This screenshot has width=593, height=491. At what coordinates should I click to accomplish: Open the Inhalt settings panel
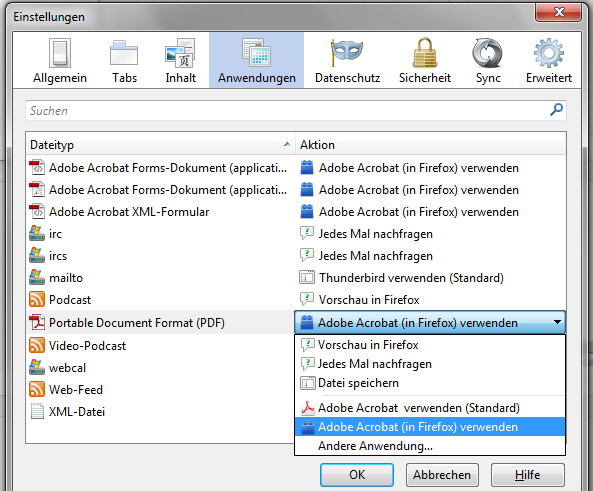[180, 61]
